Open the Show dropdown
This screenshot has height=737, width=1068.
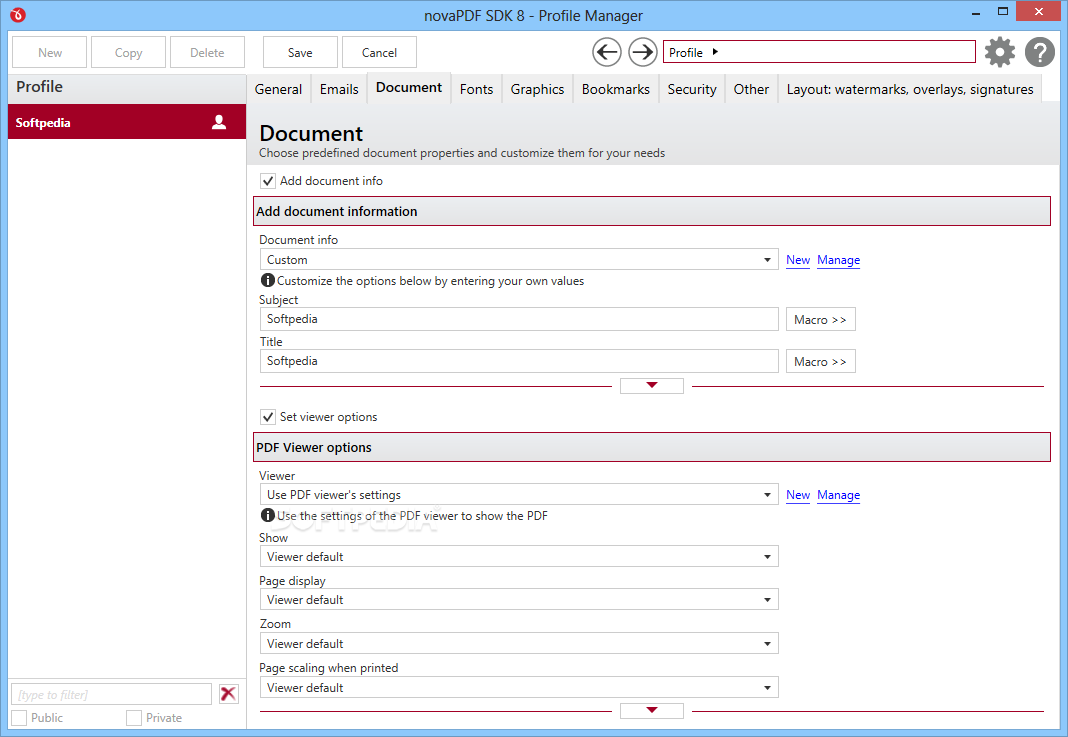click(x=519, y=556)
